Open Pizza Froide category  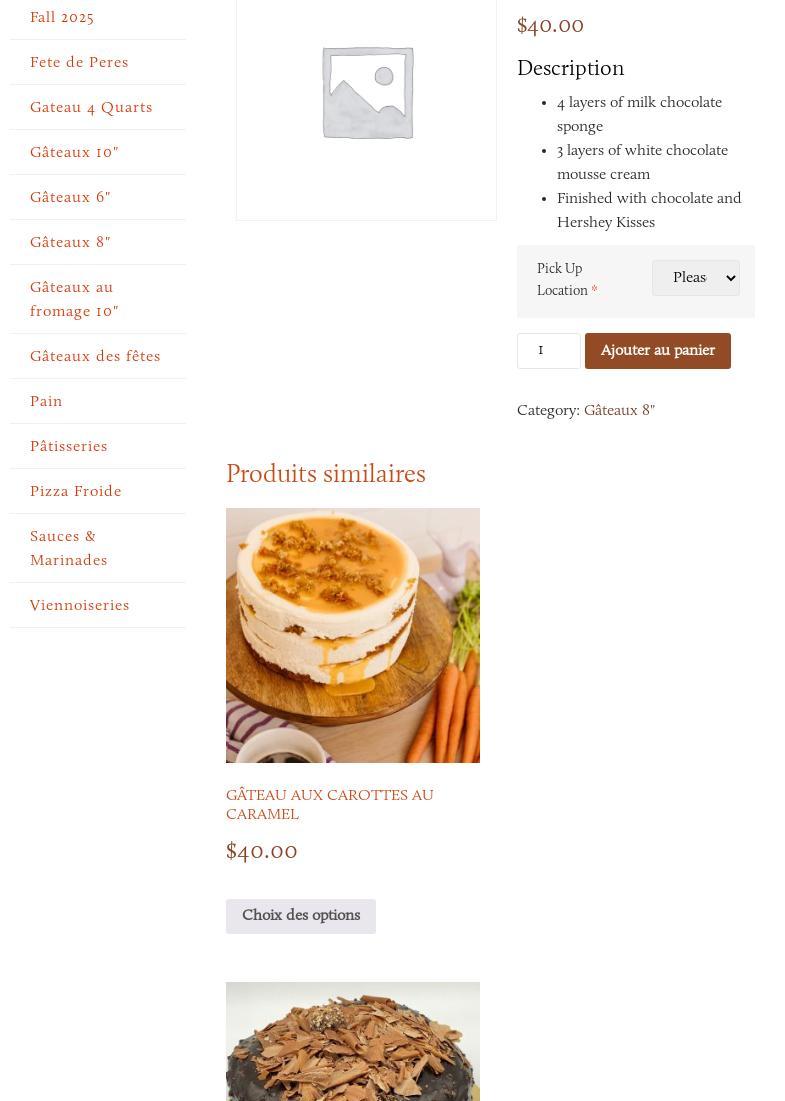[76, 491]
